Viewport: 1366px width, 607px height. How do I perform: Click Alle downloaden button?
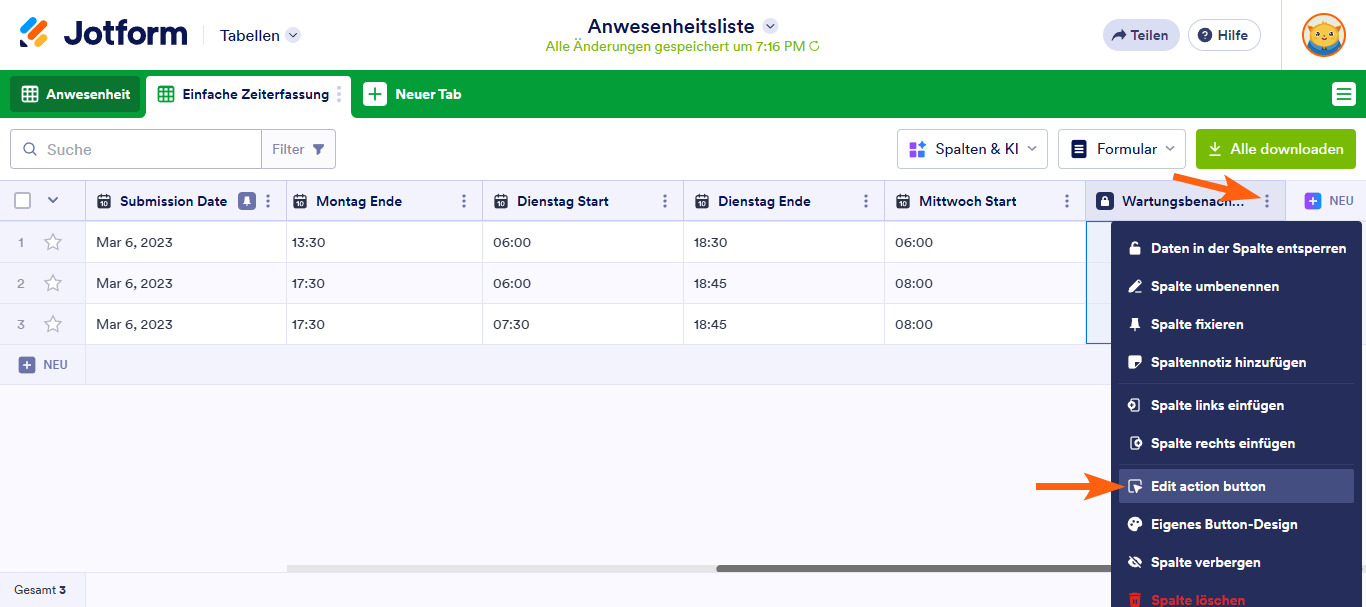pyautogui.click(x=1276, y=149)
